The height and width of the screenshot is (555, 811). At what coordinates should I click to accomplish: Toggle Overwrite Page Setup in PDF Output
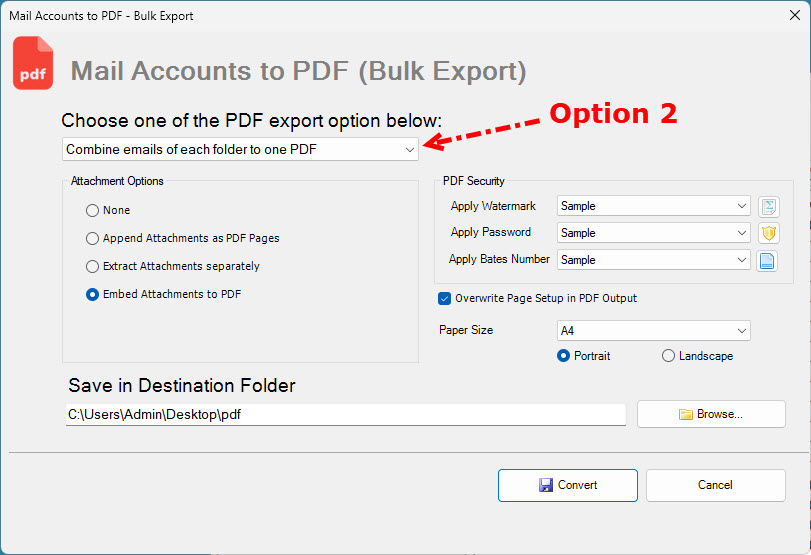pyautogui.click(x=445, y=298)
